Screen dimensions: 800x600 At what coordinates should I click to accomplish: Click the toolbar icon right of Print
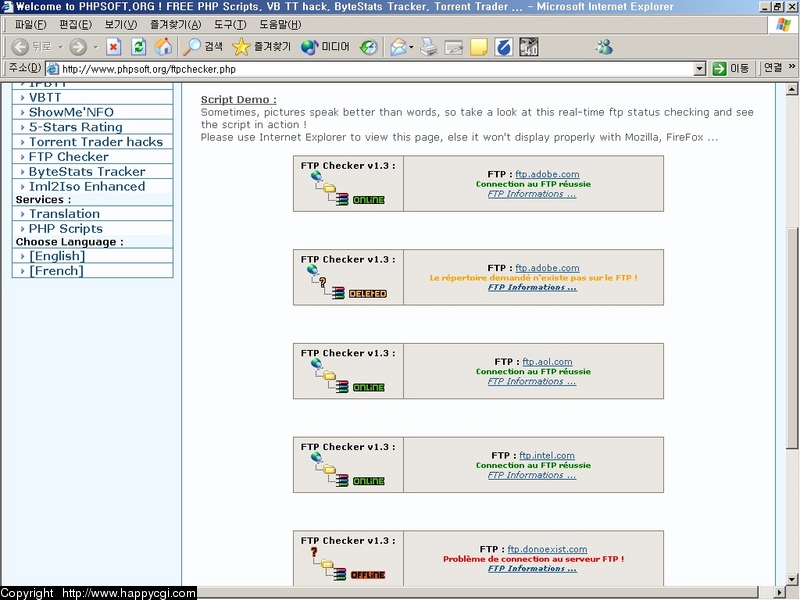454,47
